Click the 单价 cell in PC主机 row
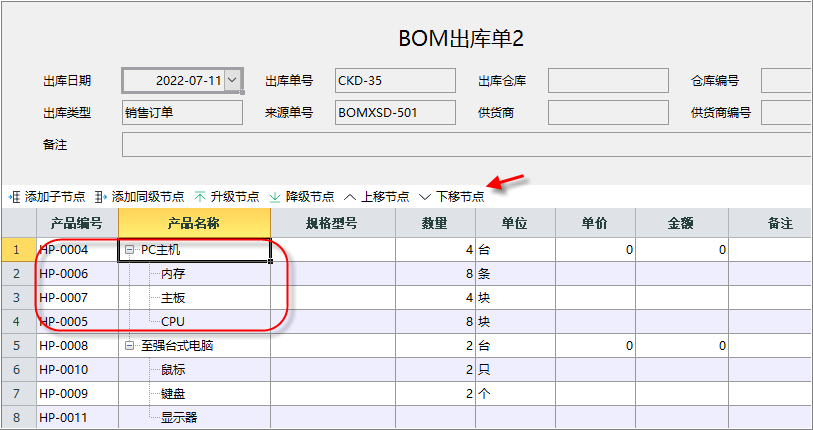Image resolution: width=813 pixels, height=430 pixels. [595, 250]
